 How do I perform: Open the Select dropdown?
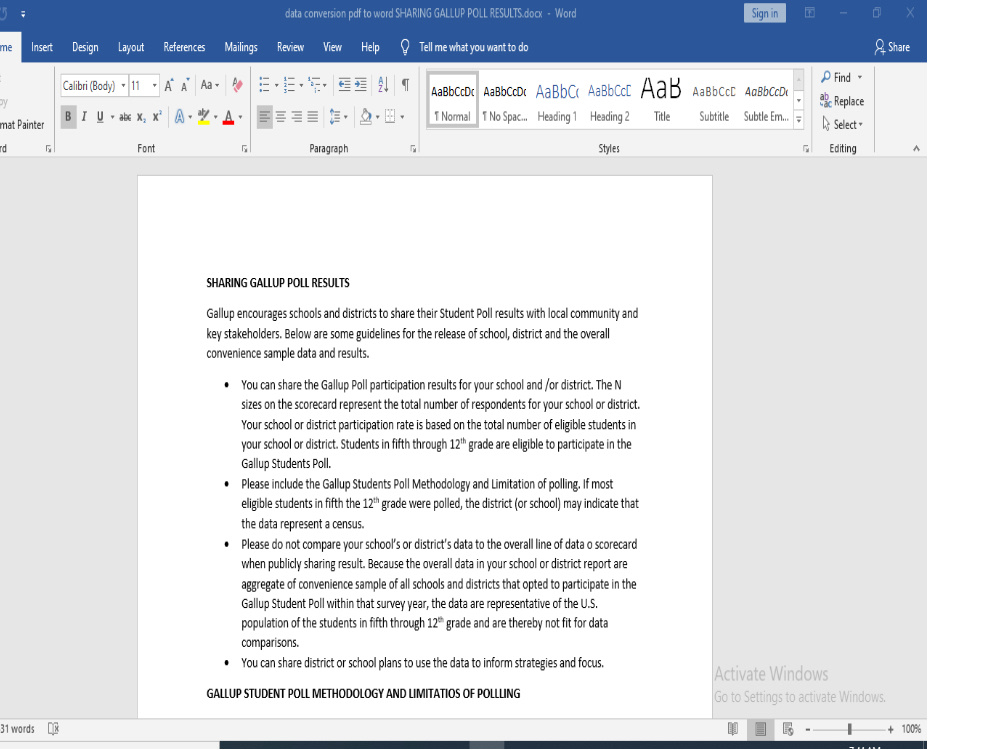(x=842, y=124)
